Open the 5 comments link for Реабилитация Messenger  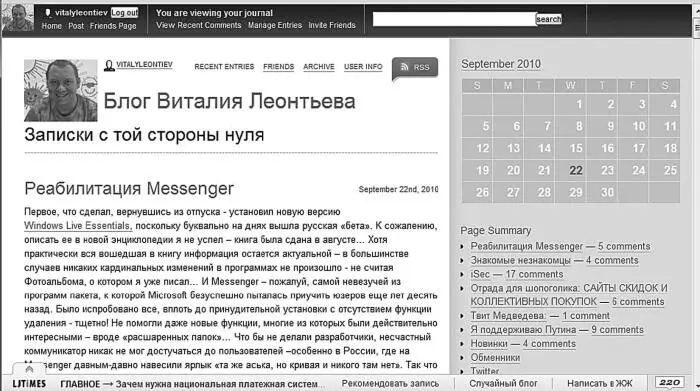[x=624, y=246]
